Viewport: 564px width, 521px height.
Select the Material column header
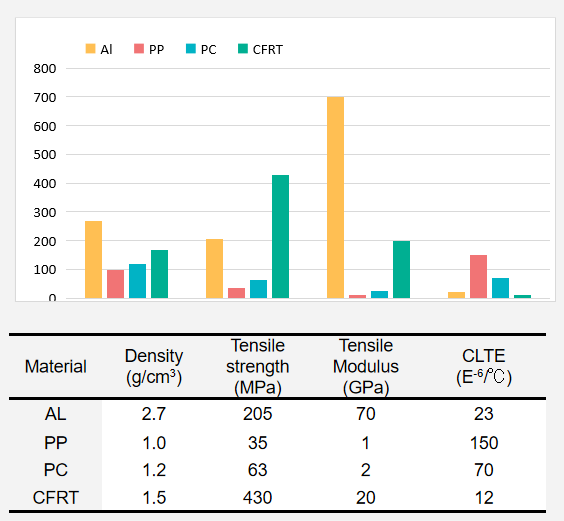pyautogui.click(x=56, y=367)
